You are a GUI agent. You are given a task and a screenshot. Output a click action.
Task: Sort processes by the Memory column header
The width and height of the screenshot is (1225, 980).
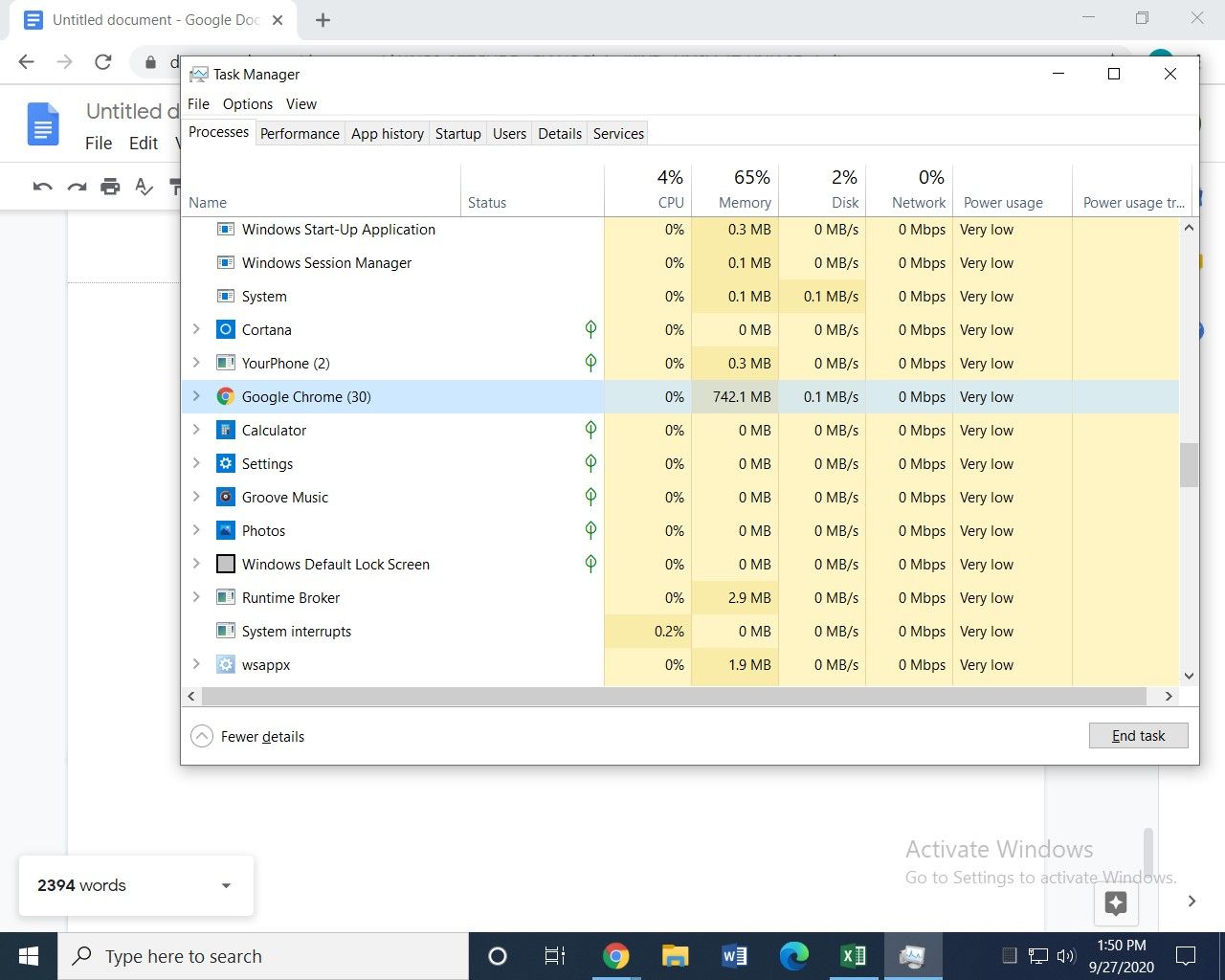[735, 190]
